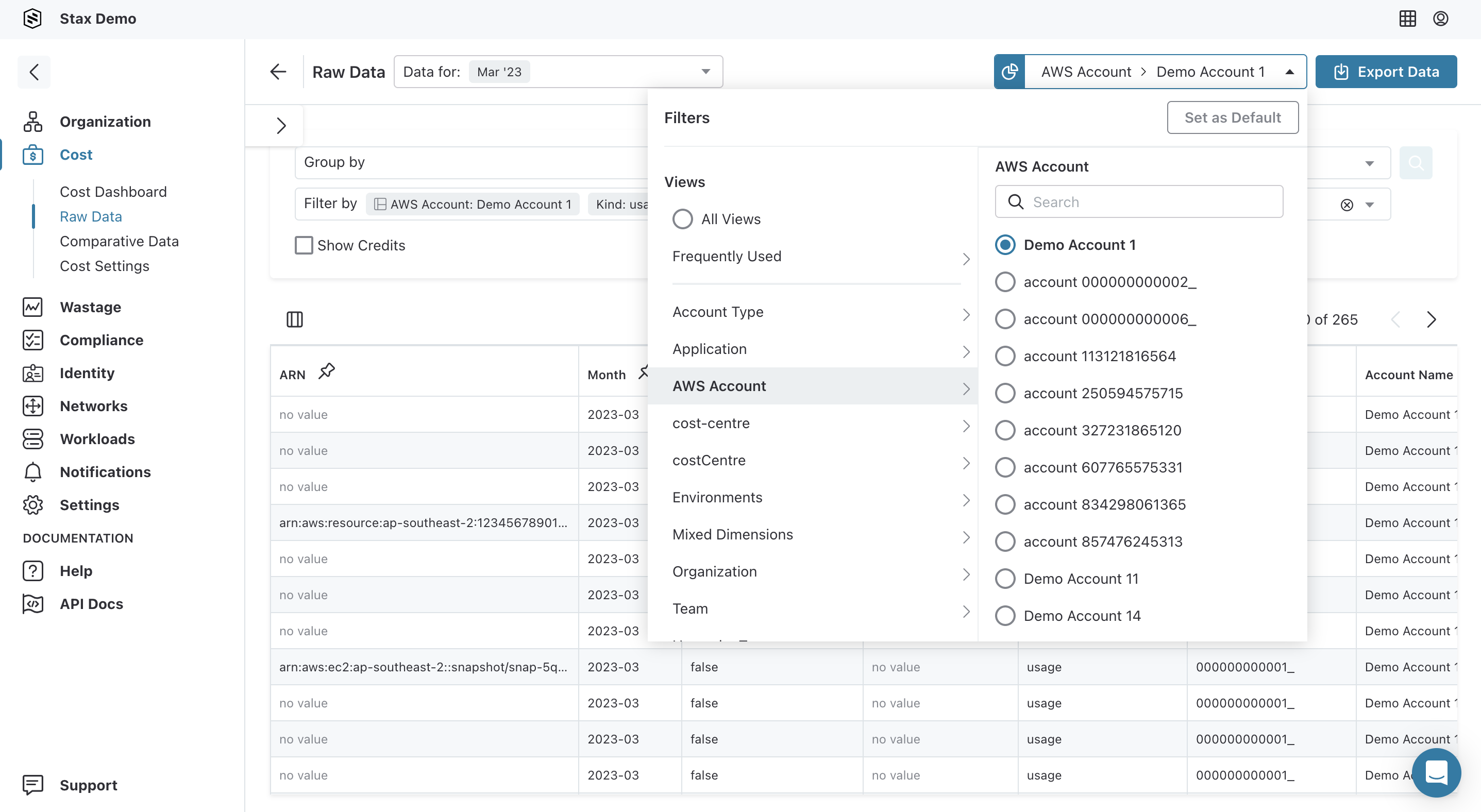Click the Help question mark icon

coord(33,571)
